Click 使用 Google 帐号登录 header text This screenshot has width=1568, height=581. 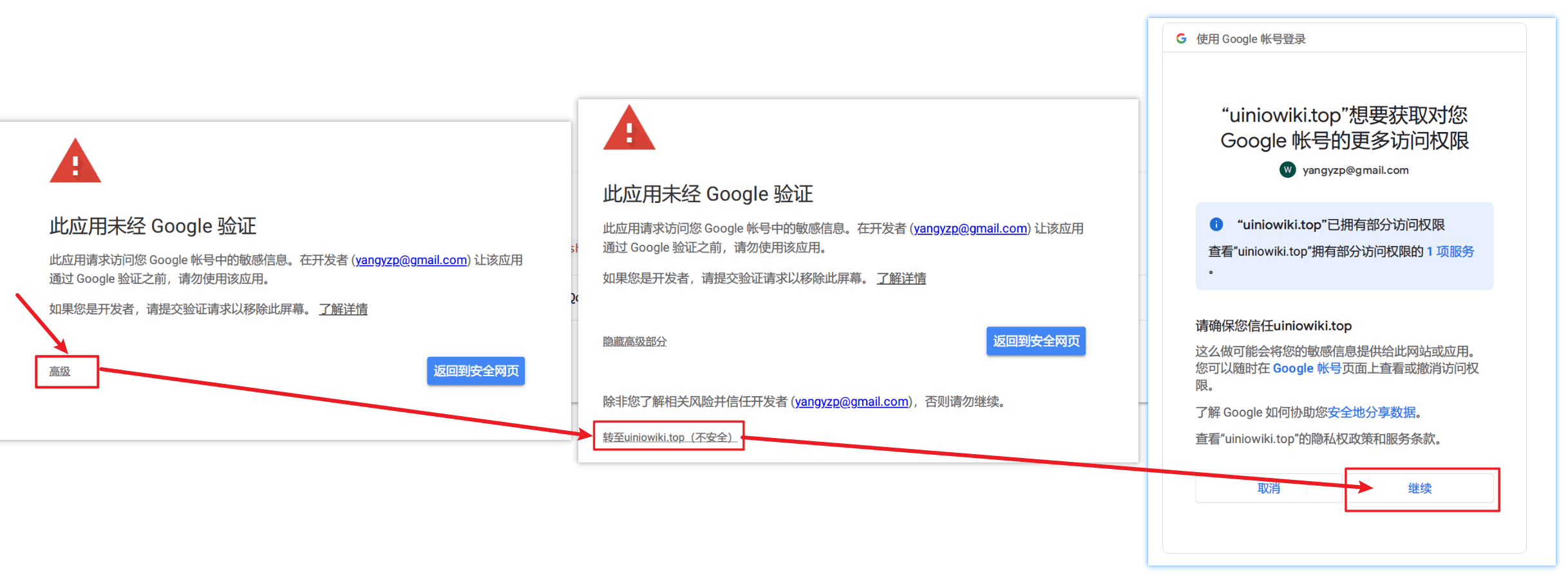[x=1251, y=39]
